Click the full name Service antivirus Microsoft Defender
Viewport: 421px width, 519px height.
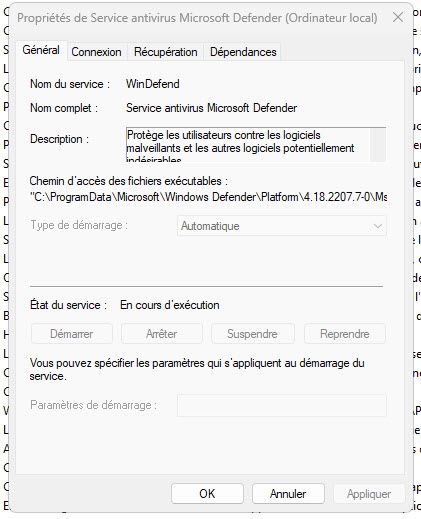[211, 108]
